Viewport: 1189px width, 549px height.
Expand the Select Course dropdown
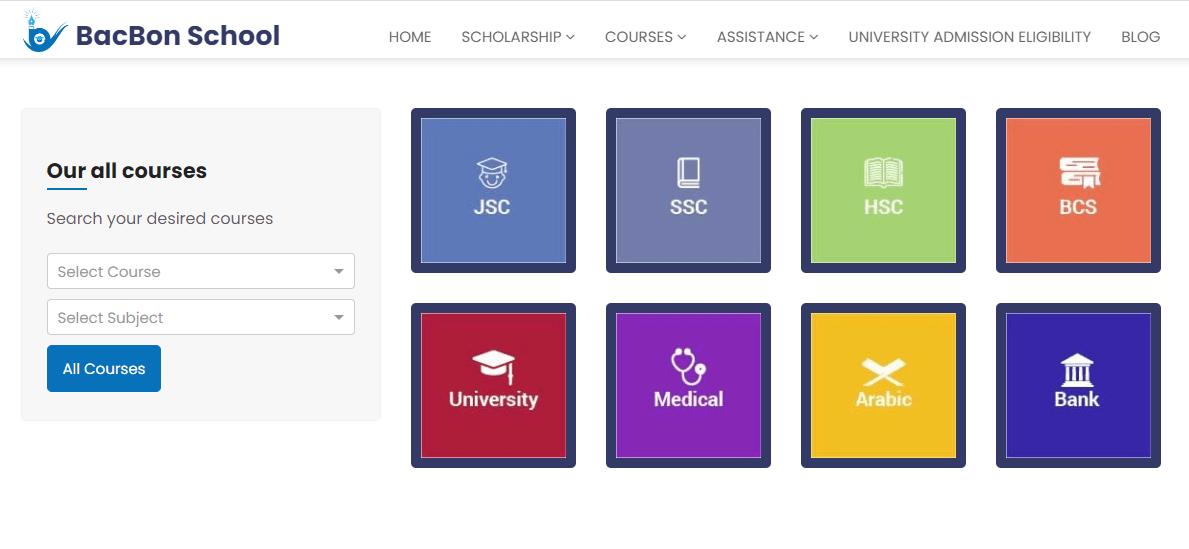(201, 271)
